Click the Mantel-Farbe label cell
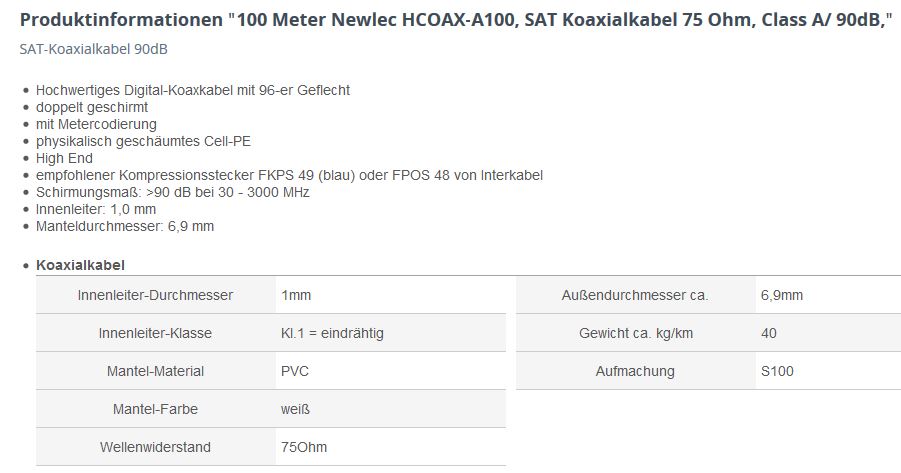This screenshot has height=473, width=901. click(155, 409)
